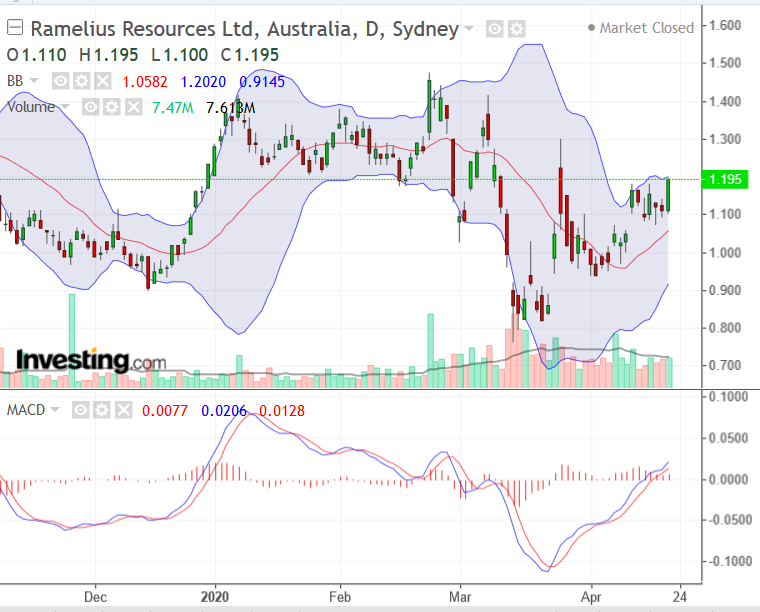
Task: Click the 0.700 price axis label
Action: pos(725,365)
